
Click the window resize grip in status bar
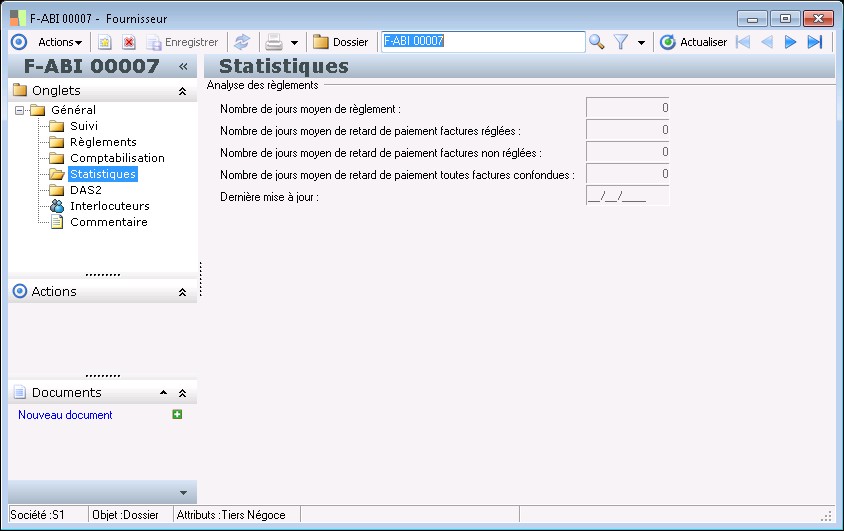click(x=826, y=516)
